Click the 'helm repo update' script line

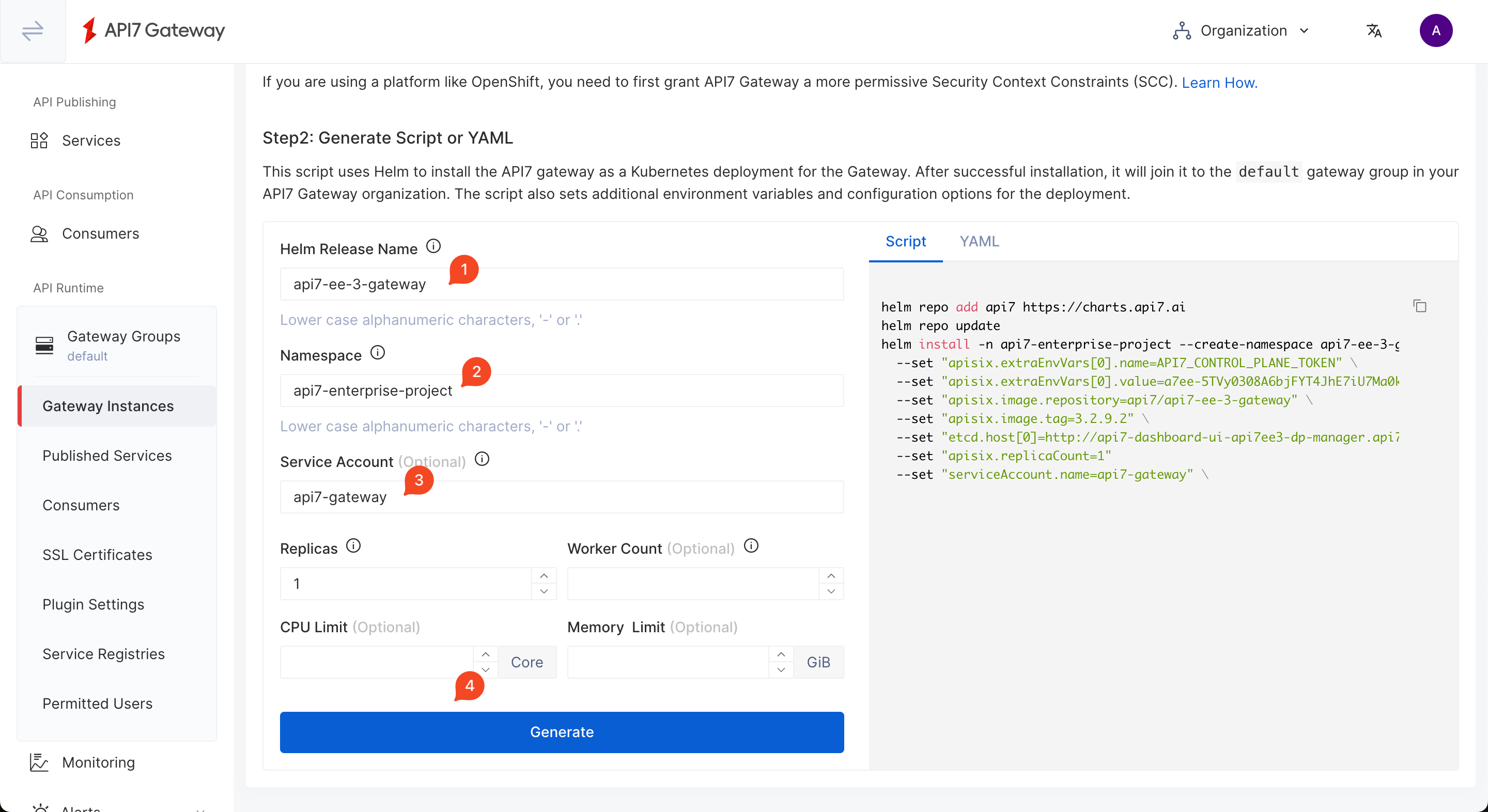(940, 326)
